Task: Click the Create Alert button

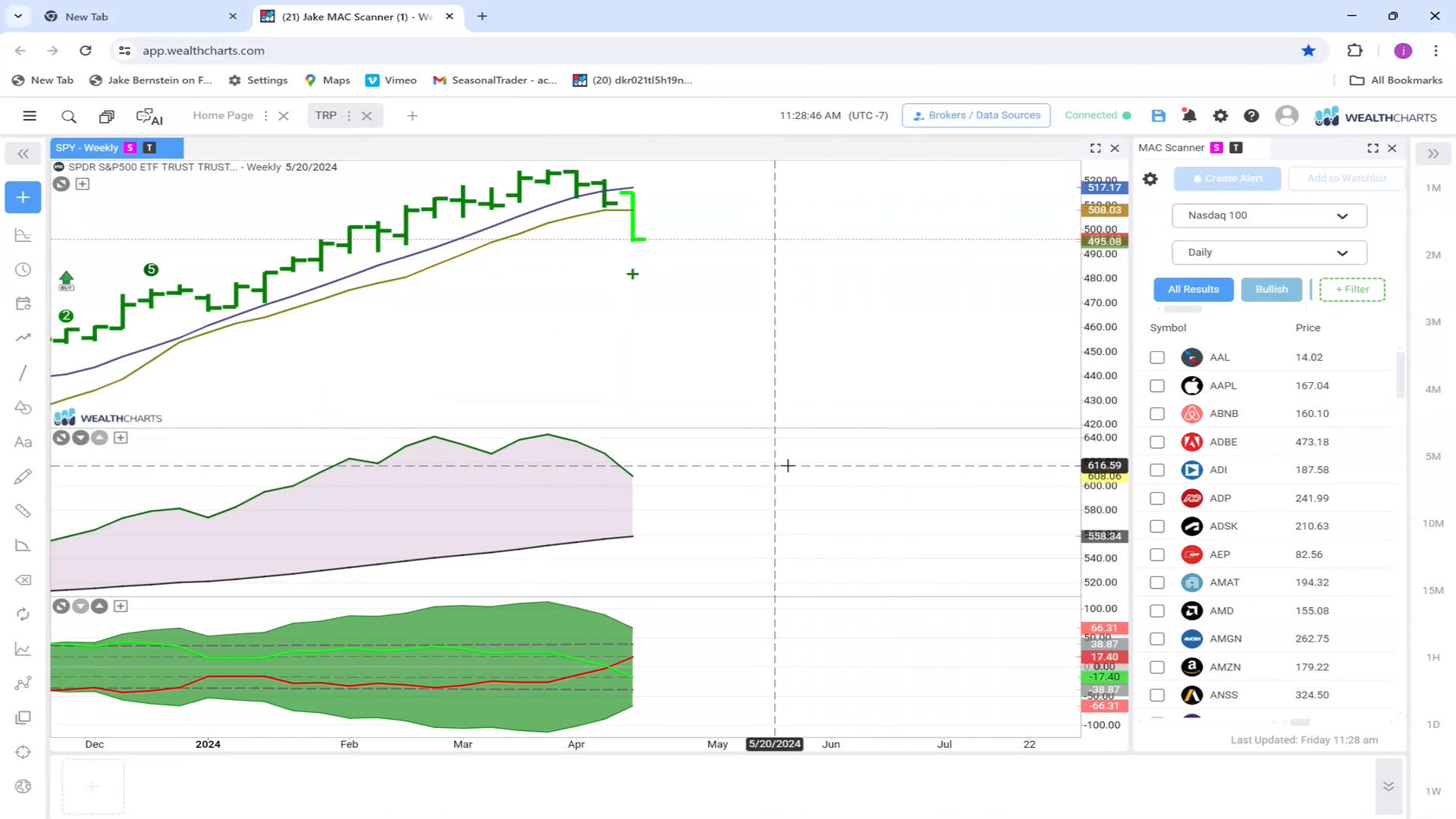Action: pos(1227,179)
